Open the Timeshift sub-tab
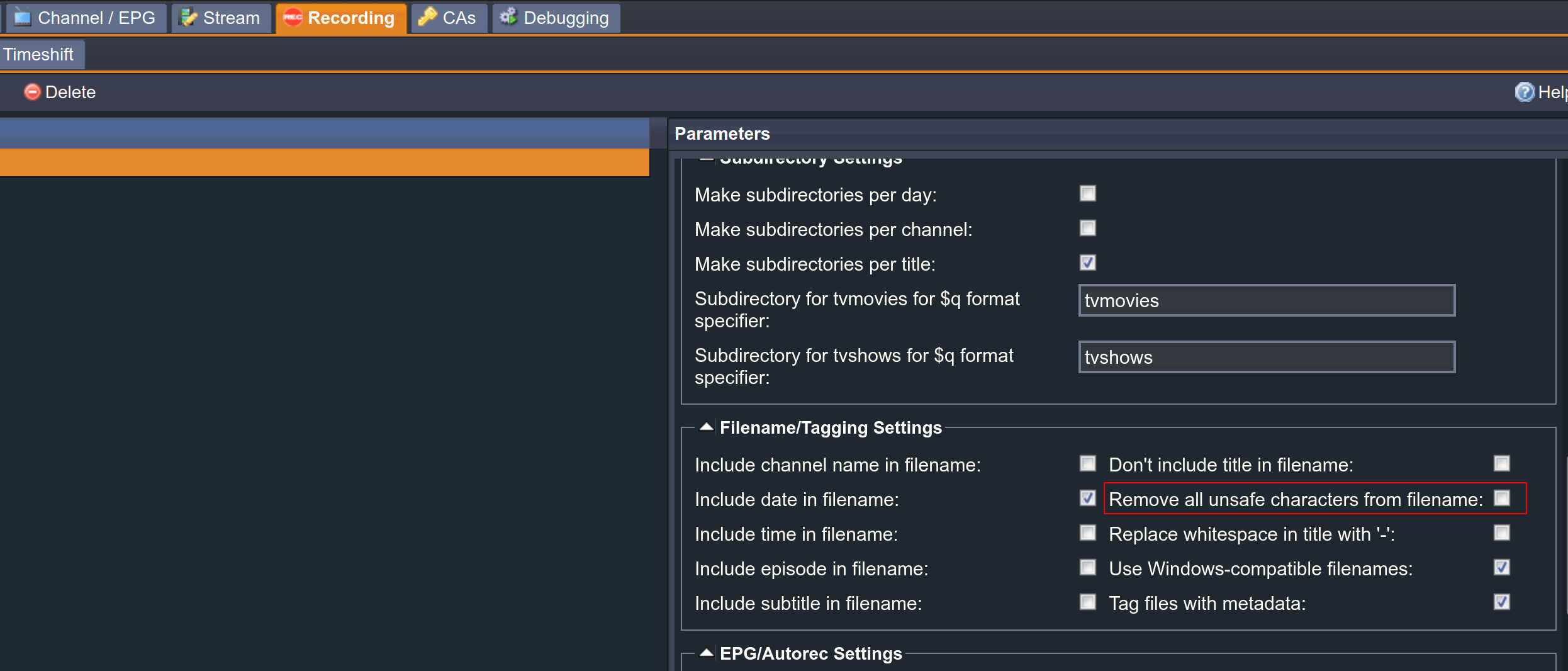1568x671 pixels. (39, 55)
